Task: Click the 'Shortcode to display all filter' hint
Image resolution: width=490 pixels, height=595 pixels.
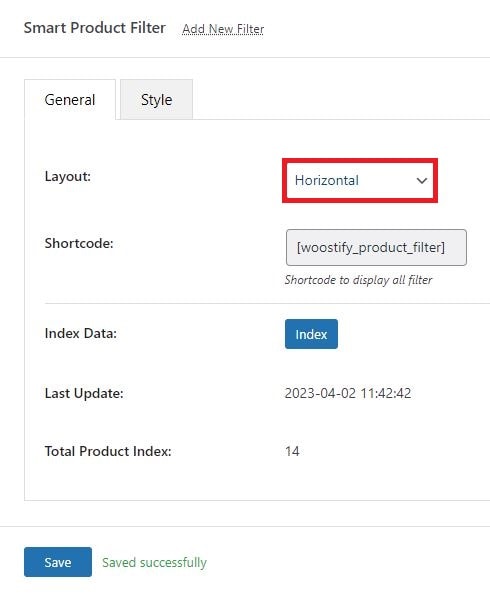Action: (358, 280)
